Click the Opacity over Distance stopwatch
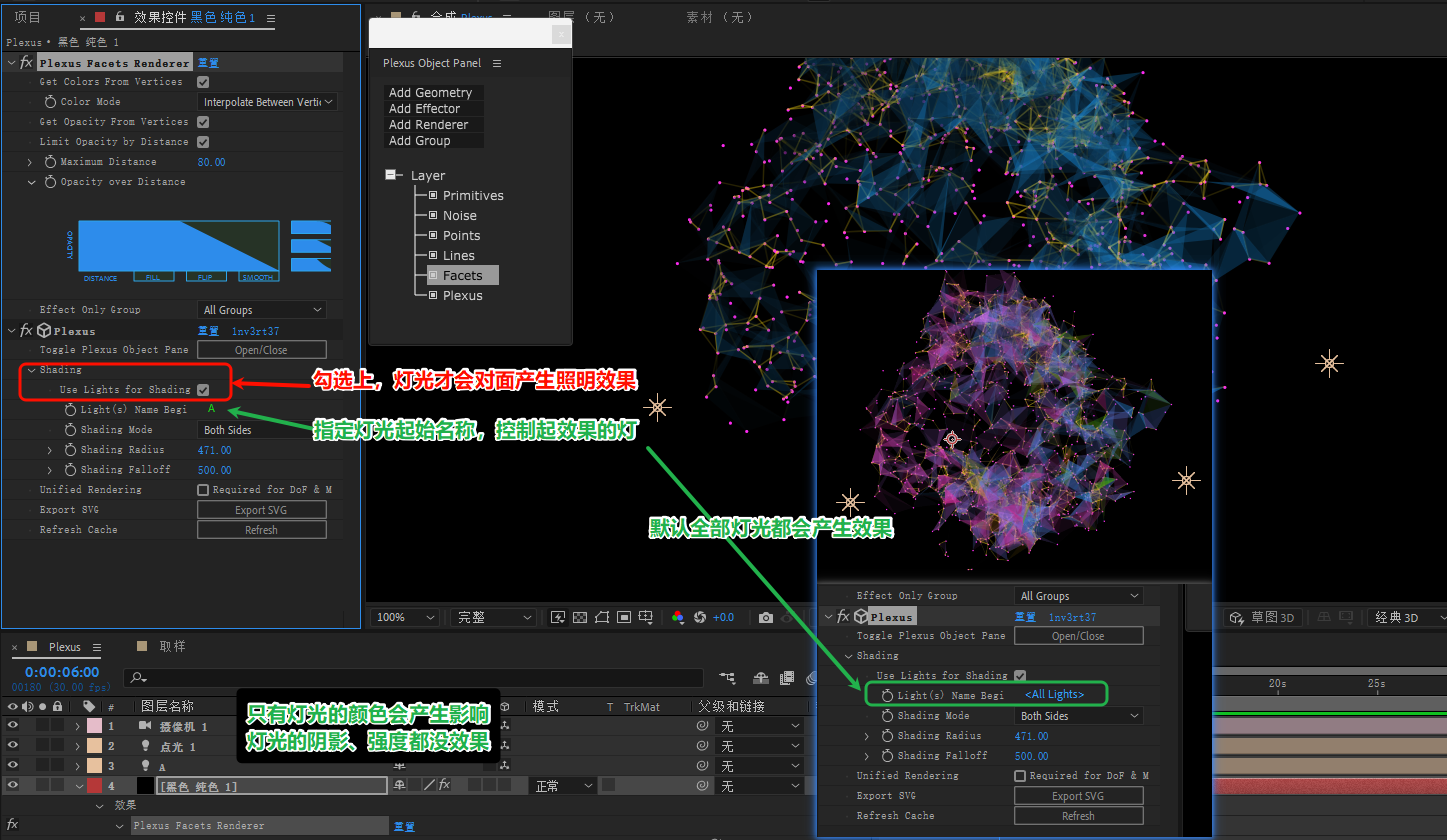The width and height of the screenshot is (1447, 840). [x=51, y=182]
